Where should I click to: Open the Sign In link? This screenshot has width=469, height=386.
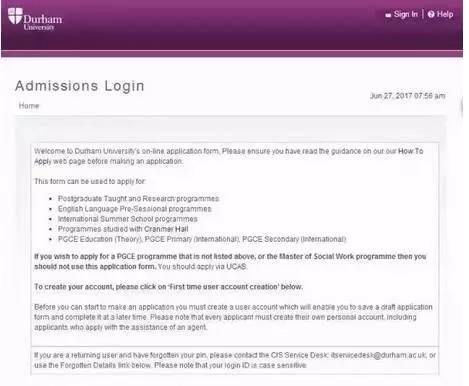coord(405,14)
